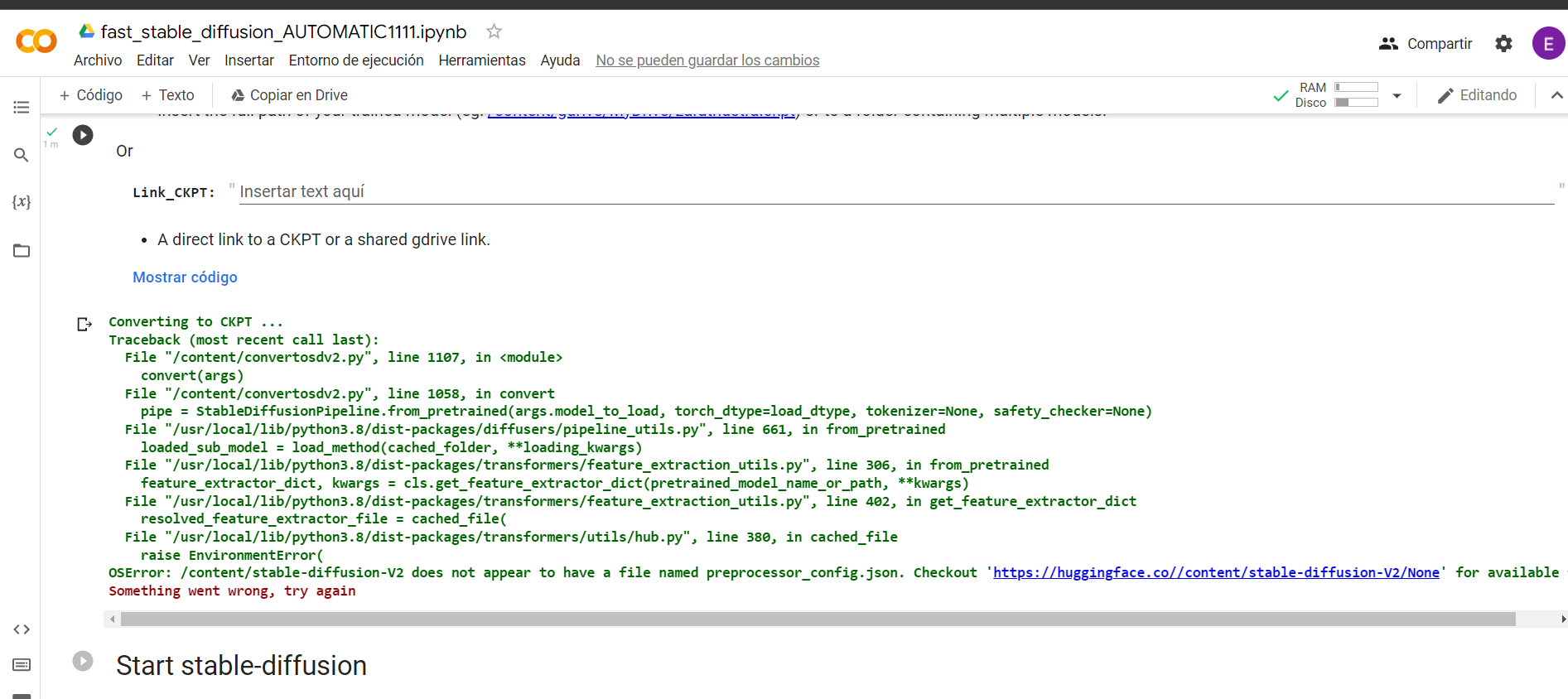Open the Ayuda menu

click(560, 60)
